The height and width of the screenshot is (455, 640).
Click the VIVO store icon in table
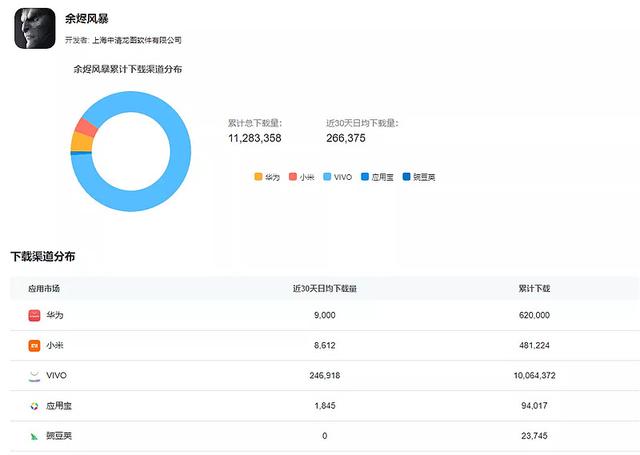point(35,375)
